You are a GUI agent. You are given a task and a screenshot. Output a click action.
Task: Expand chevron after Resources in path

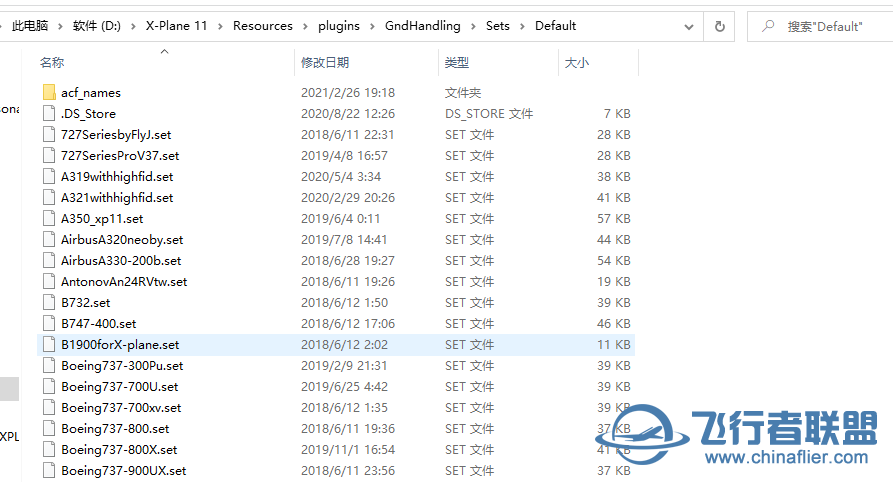(305, 26)
